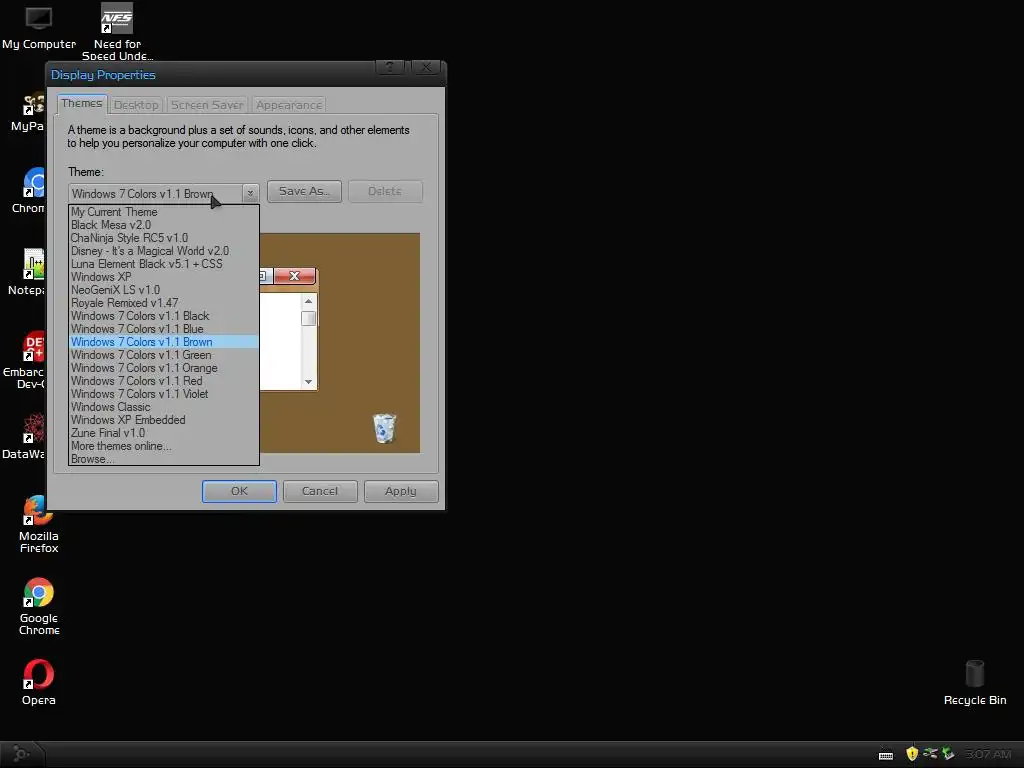
Task: Select the Windows XP Embedded theme
Action: point(164,420)
